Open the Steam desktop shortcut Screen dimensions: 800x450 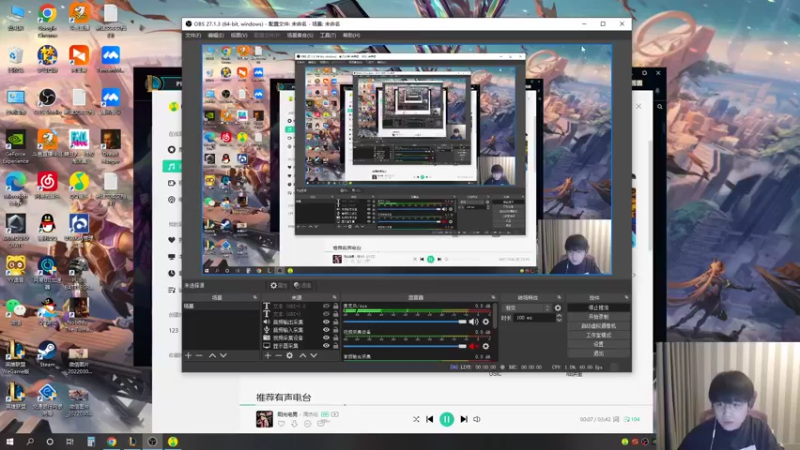(x=47, y=354)
